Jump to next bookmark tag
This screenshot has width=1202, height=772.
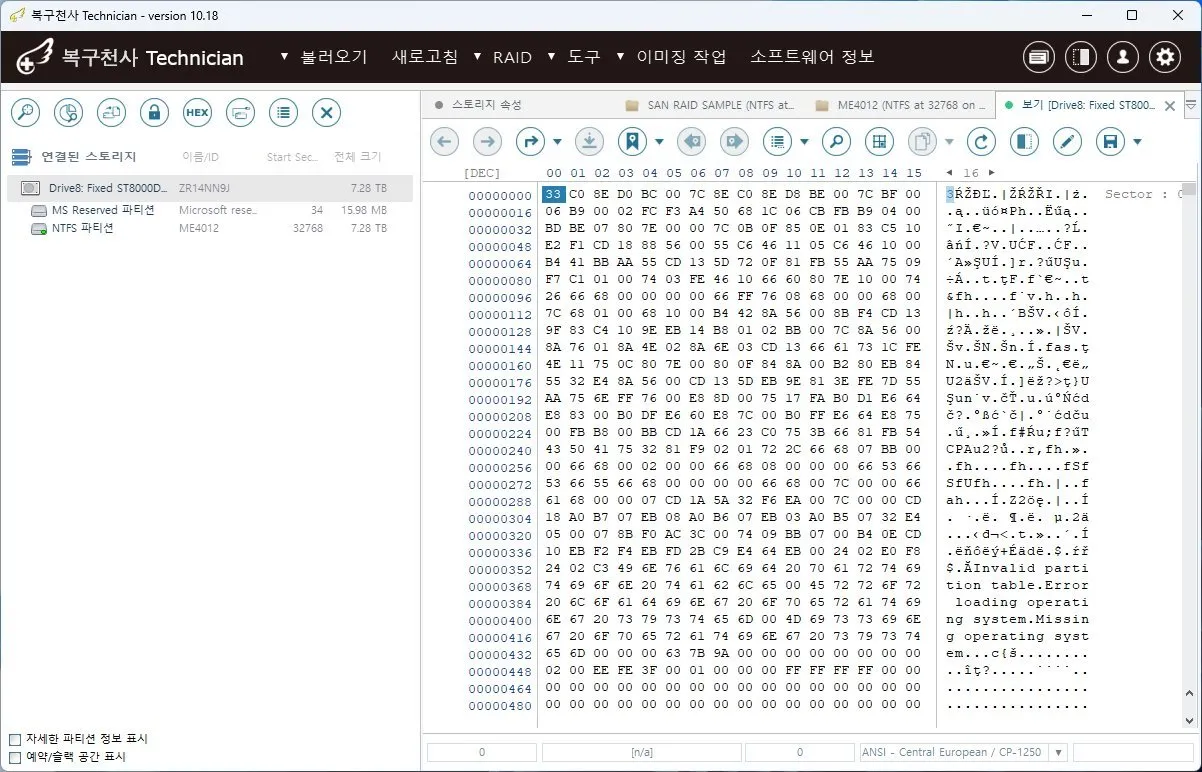(x=734, y=142)
